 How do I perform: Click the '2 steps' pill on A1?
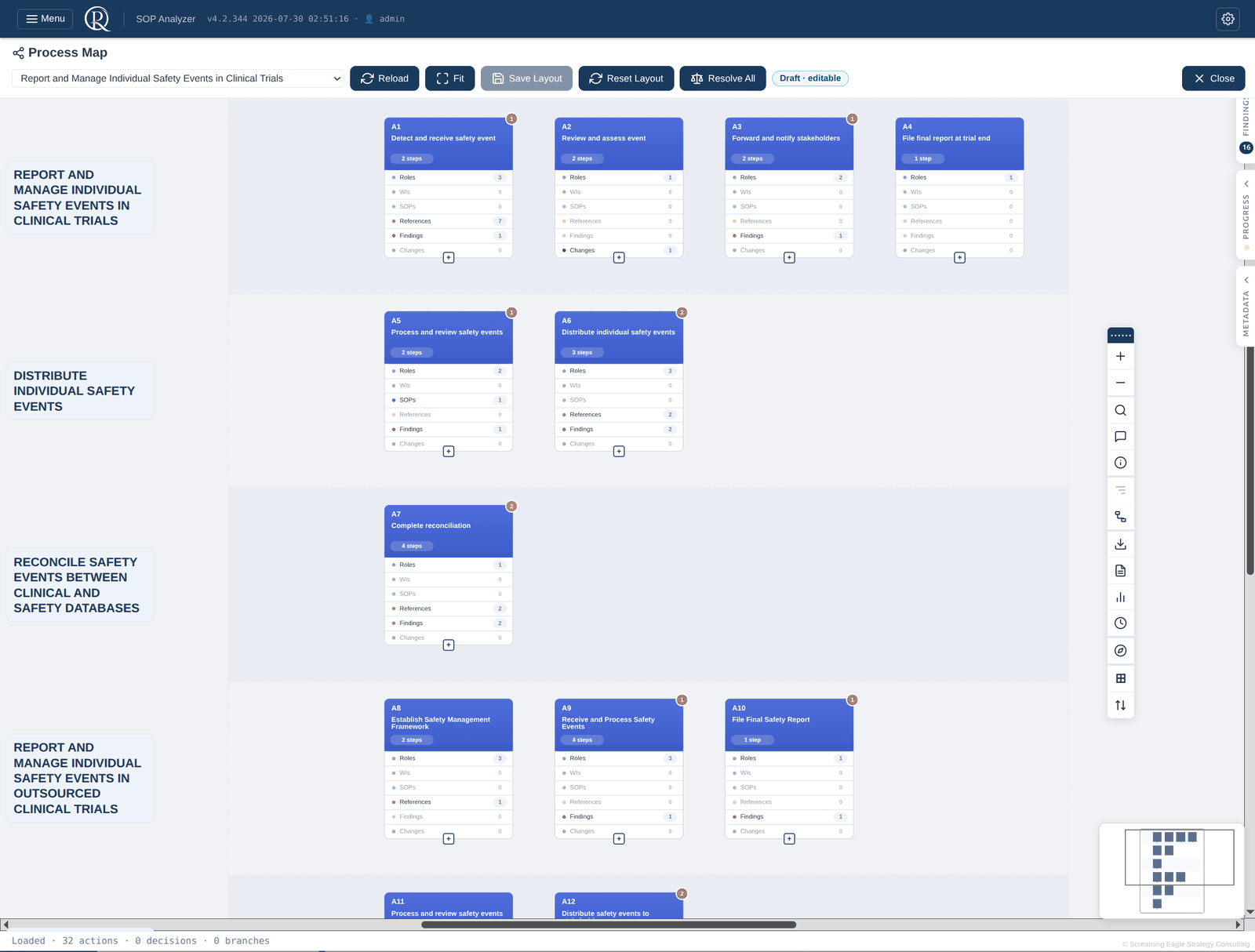[x=412, y=158]
